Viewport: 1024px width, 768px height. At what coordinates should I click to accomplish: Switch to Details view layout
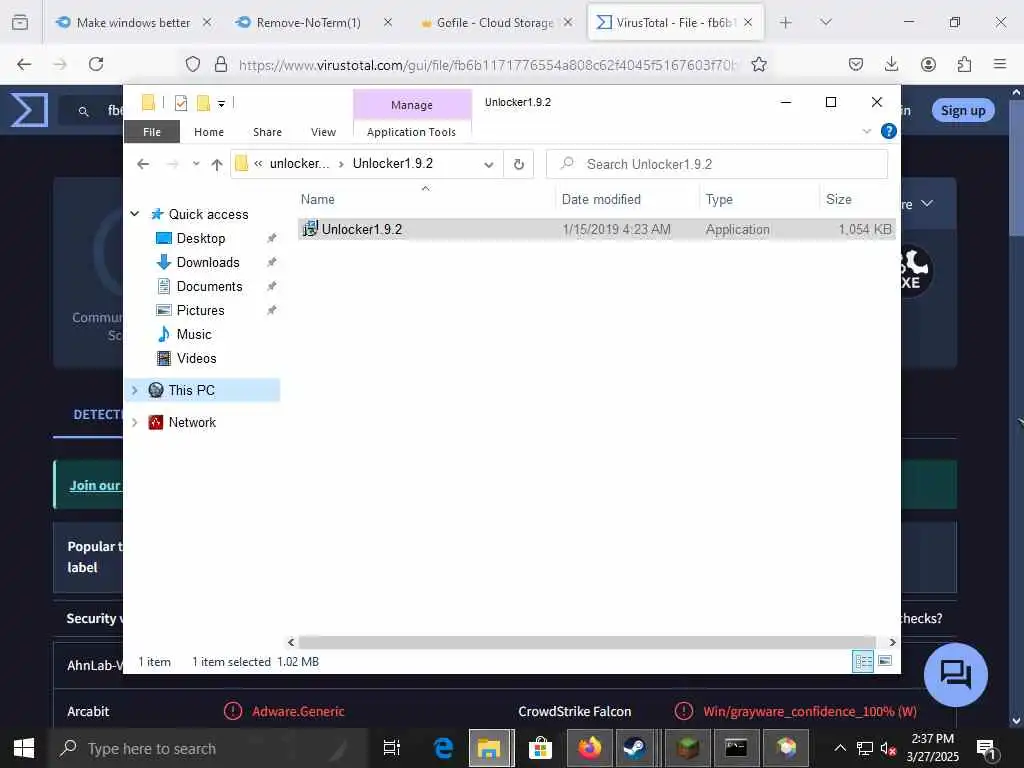[x=863, y=662]
